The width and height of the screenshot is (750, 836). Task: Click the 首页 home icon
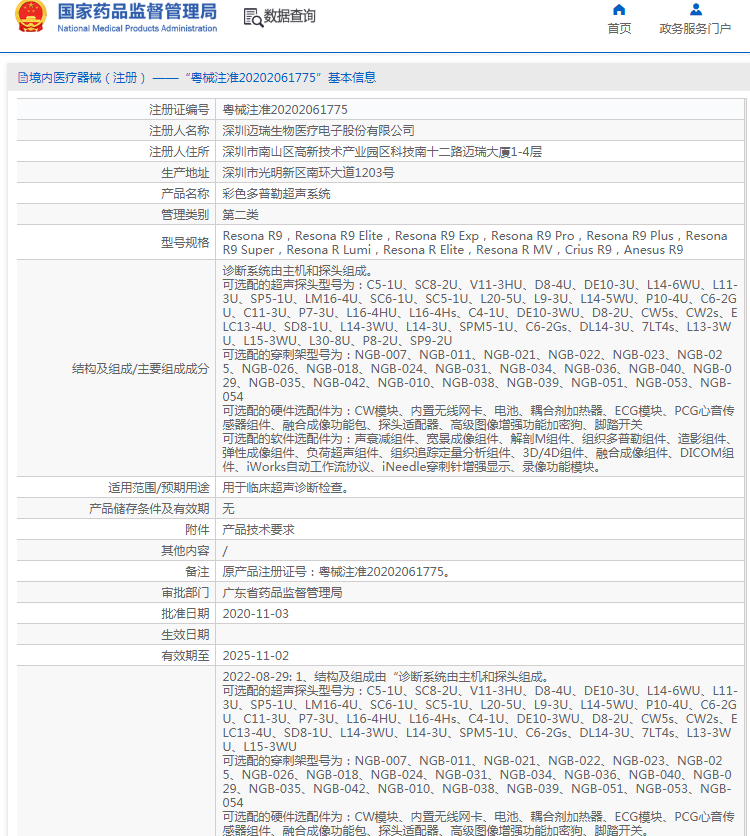pos(619,10)
